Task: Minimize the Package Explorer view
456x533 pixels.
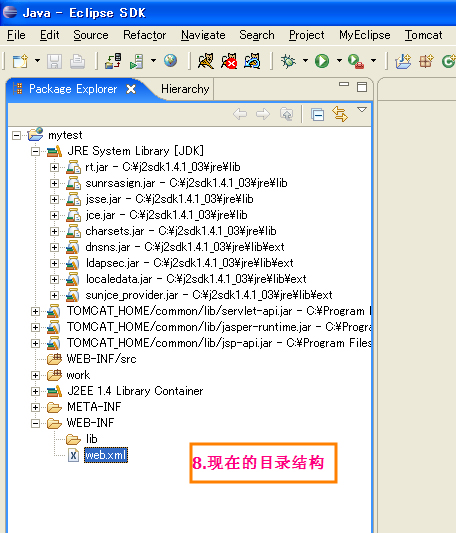Action: [x=344, y=84]
